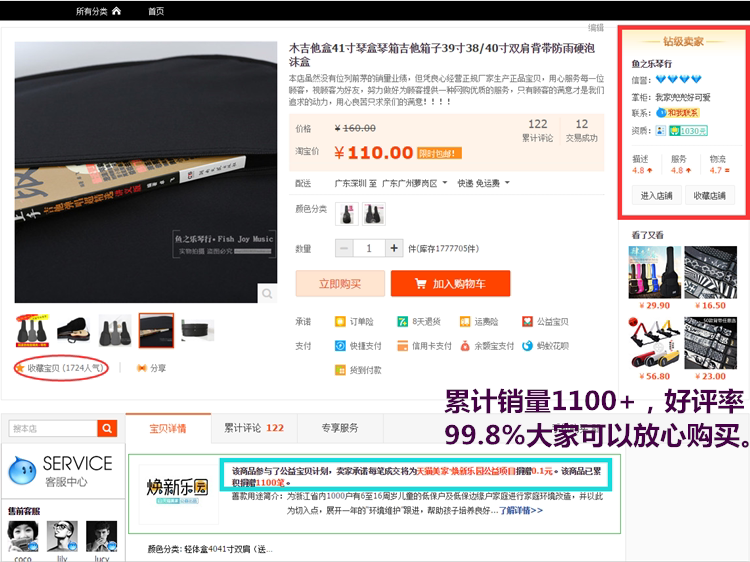Viewport: 750px width, 562px height.
Task: Choose the second color option swatch
Action: 374,213
